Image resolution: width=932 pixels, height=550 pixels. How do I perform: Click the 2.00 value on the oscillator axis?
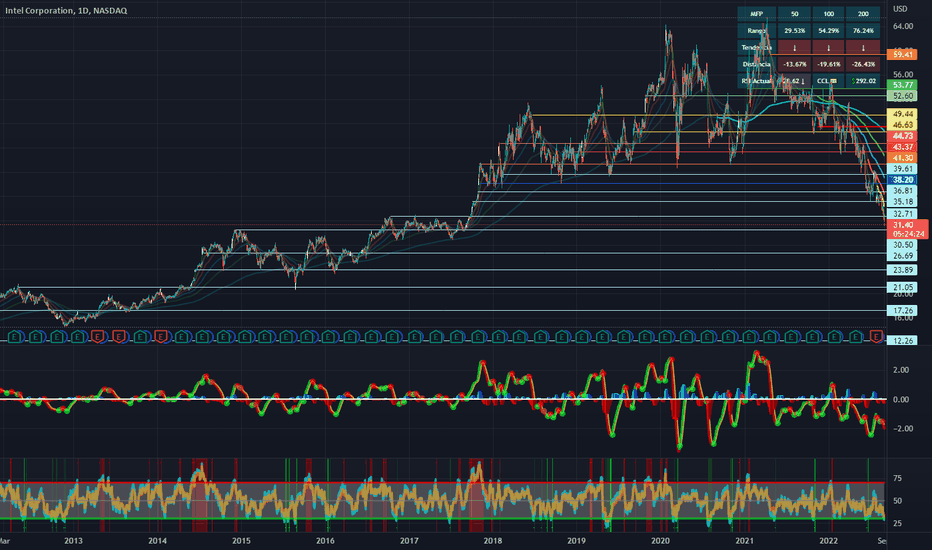tap(901, 370)
